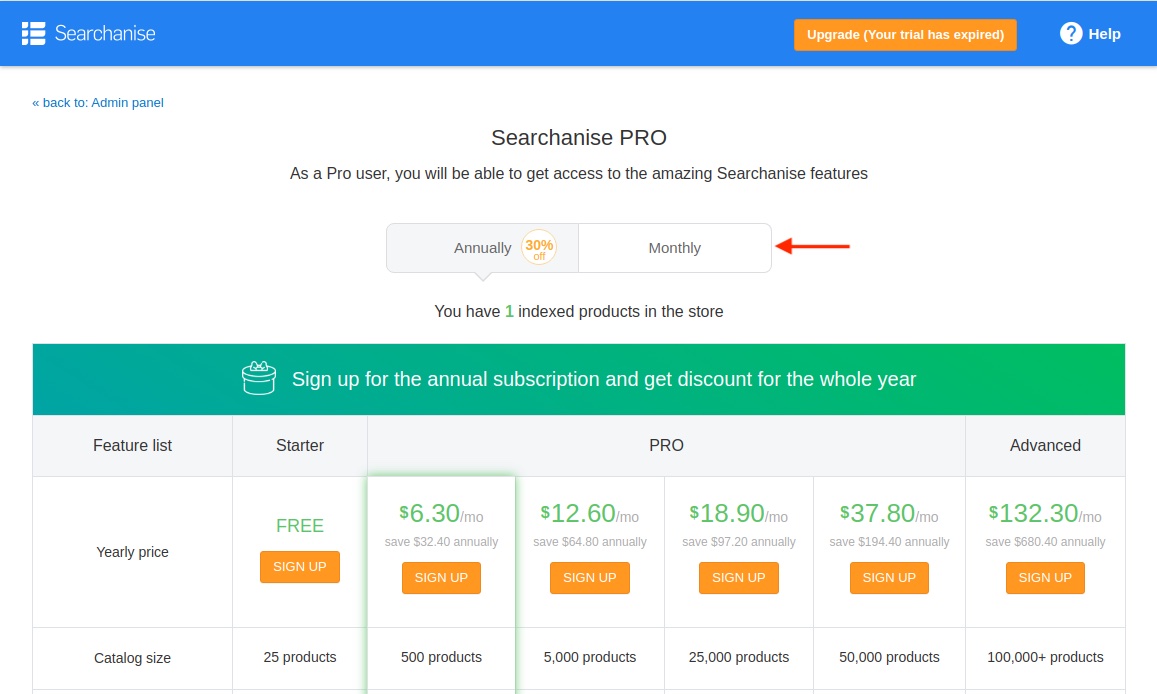
Task: Click the Catalog size row label
Action: 132,658
